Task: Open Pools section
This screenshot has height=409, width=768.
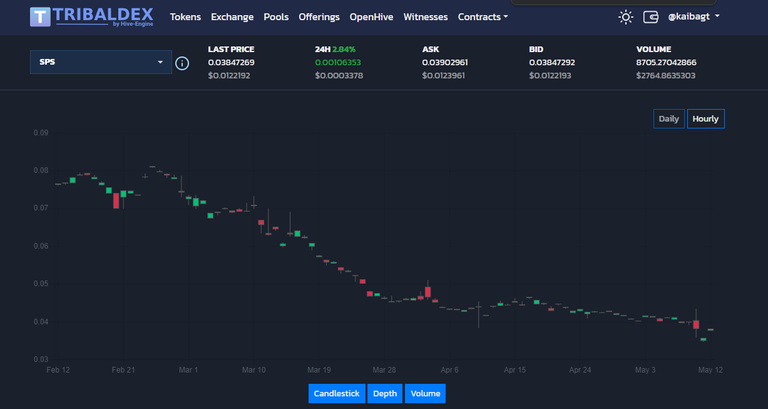Action: 276,17
